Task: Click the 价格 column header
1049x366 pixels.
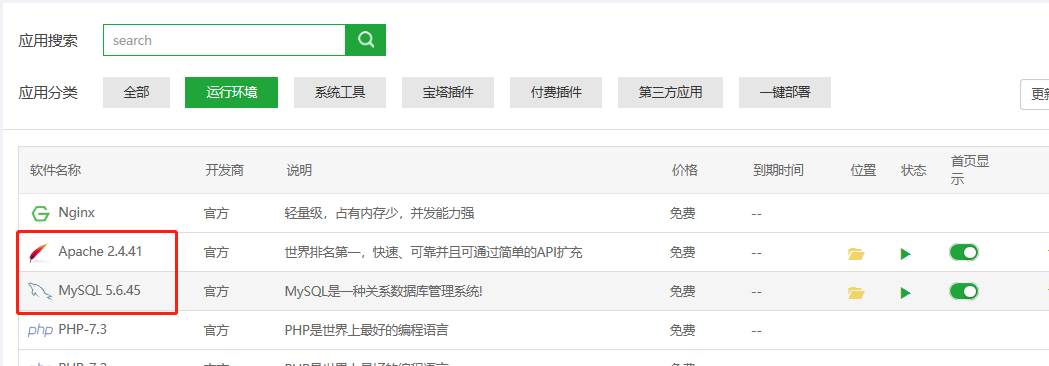Action: point(684,170)
